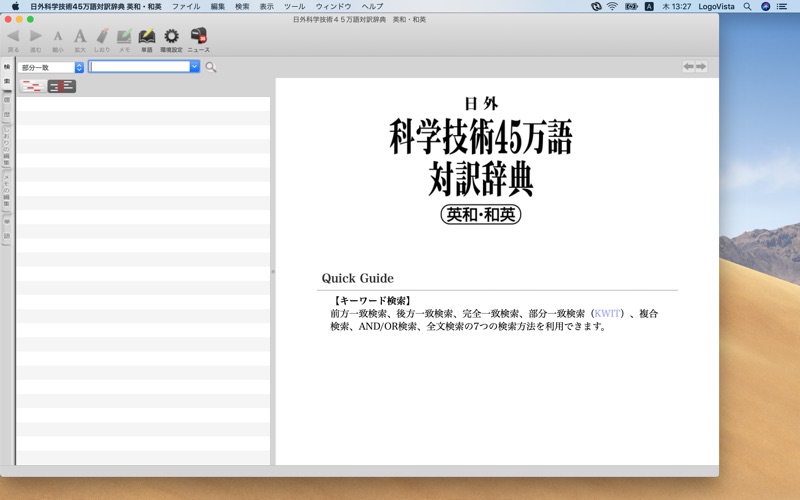The width and height of the screenshot is (800, 500).
Task: Click the LogoVista status icon beside Wi-Fi
Action: [596, 6]
